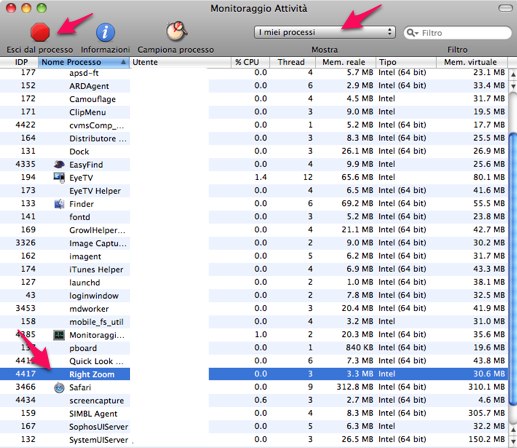Click the PID 3466 cell

[x=25, y=387]
